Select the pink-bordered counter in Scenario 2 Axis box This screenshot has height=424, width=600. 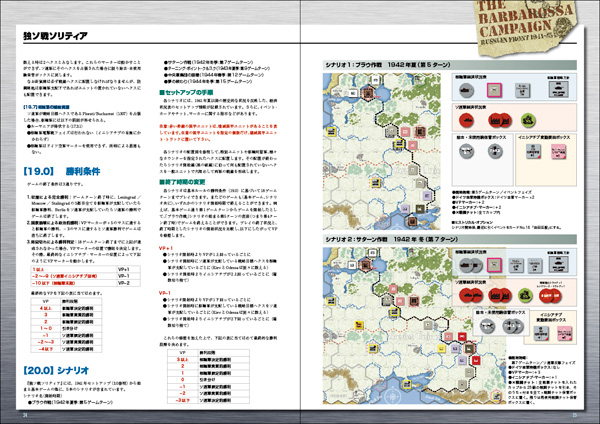coord(494,265)
